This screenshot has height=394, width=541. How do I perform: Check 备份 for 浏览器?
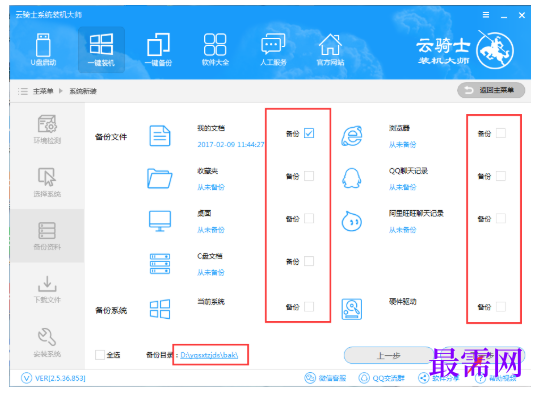tap(501, 133)
